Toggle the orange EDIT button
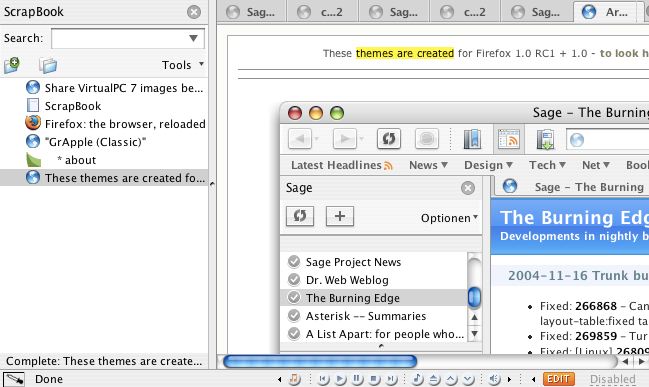Image resolution: width=649 pixels, height=387 pixels. (x=558, y=379)
